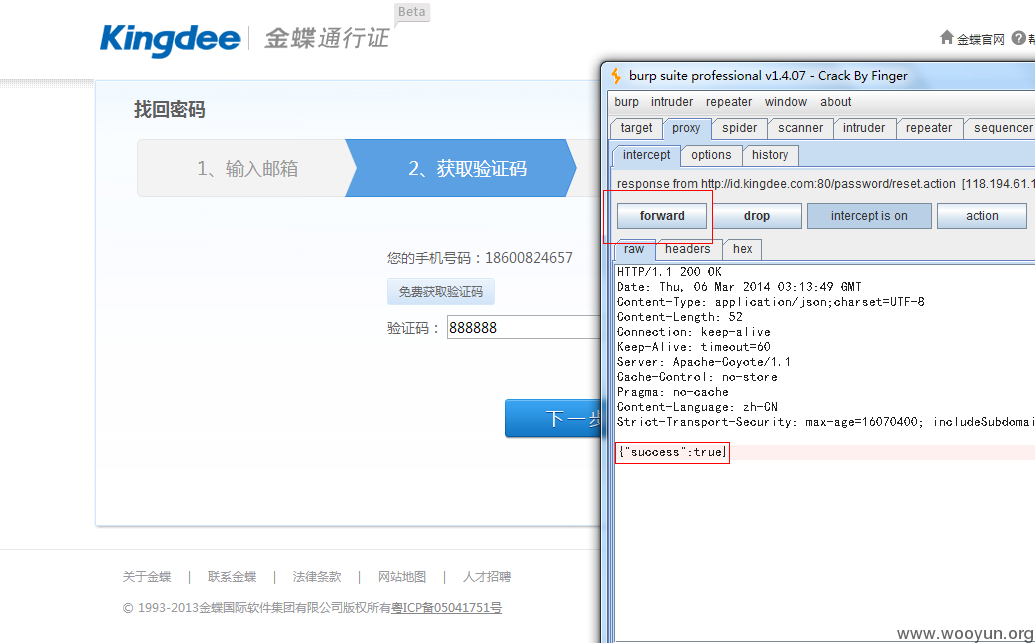Screen dimensions: 1035x643
Task: Click the {"success":true} response body
Action: coord(672,452)
